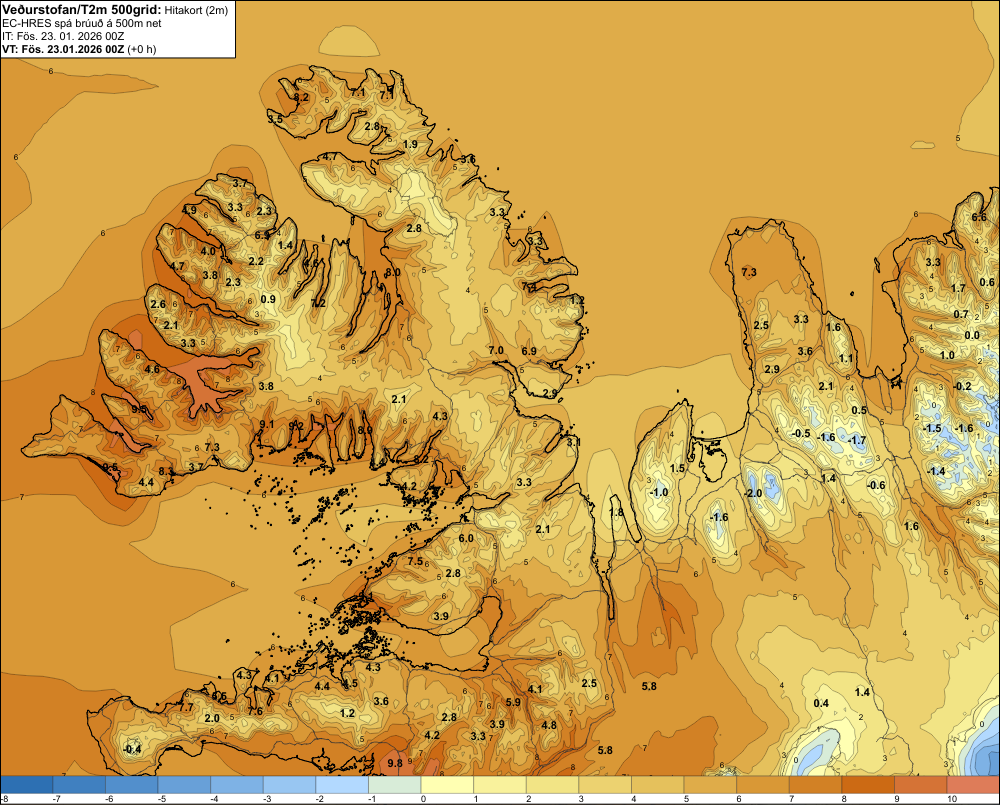Select the '1.9' temperature value

pos(410,144)
